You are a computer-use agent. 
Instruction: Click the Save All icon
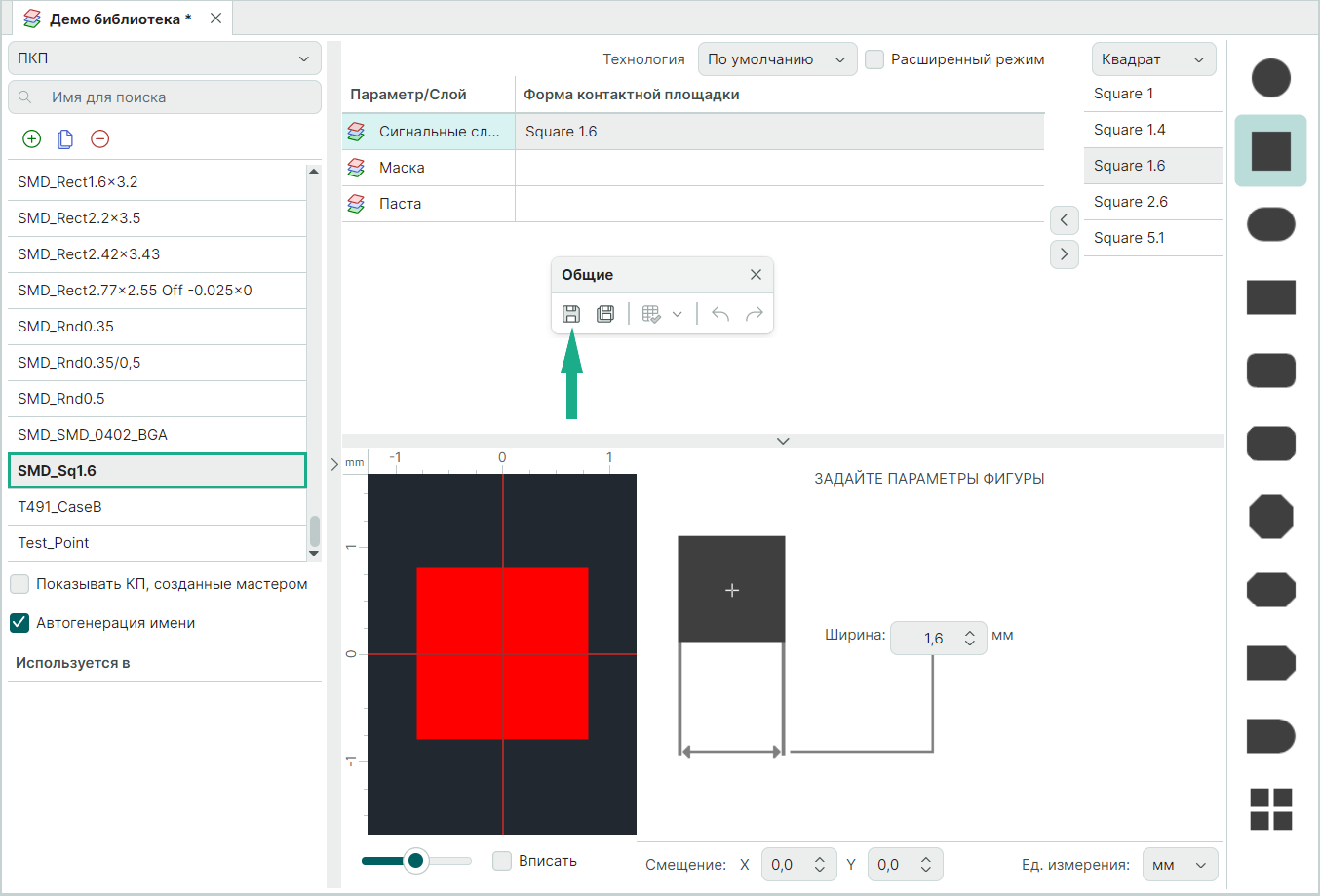click(605, 314)
